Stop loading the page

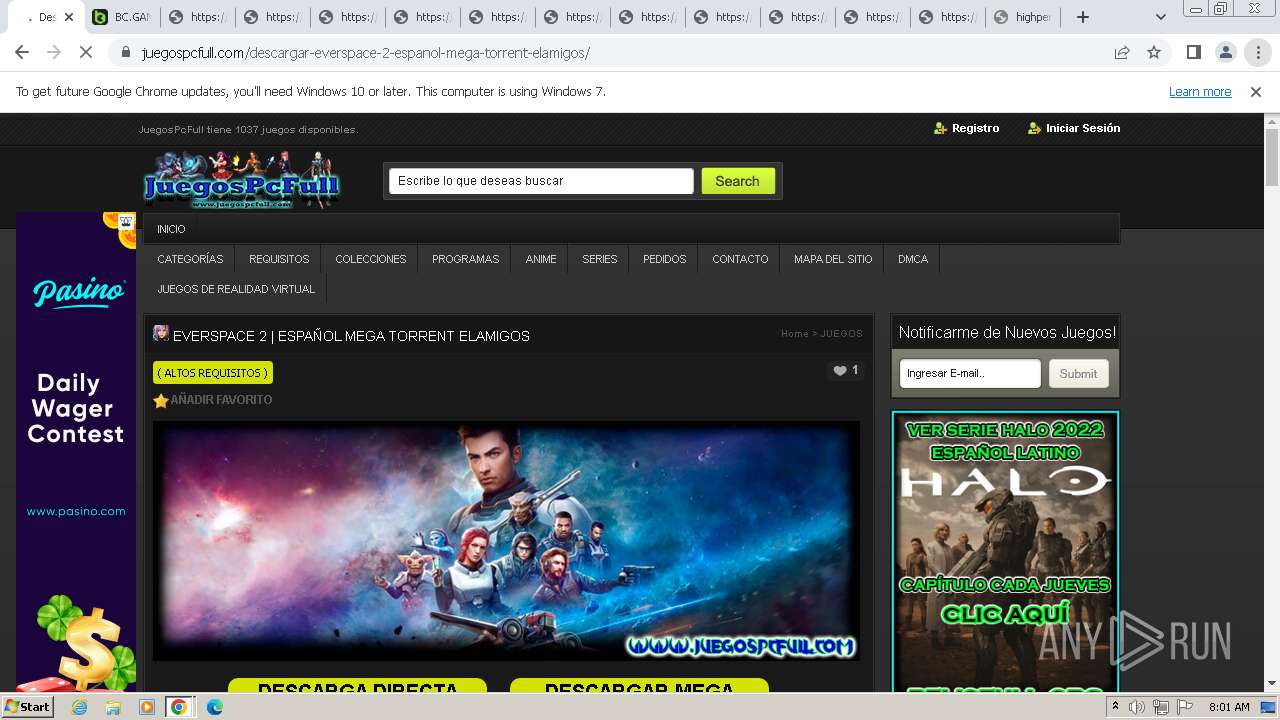(x=86, y=52)
